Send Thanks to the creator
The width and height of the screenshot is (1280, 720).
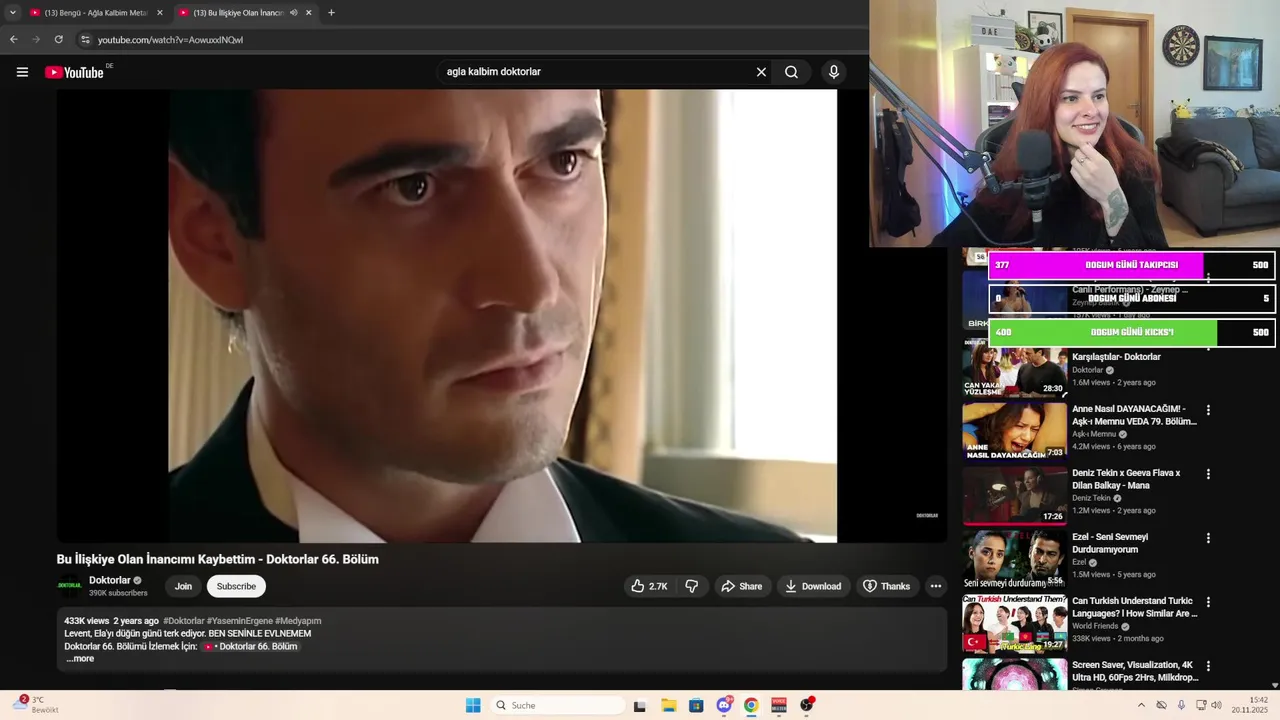pyautogui.click(x=887, y=586)
